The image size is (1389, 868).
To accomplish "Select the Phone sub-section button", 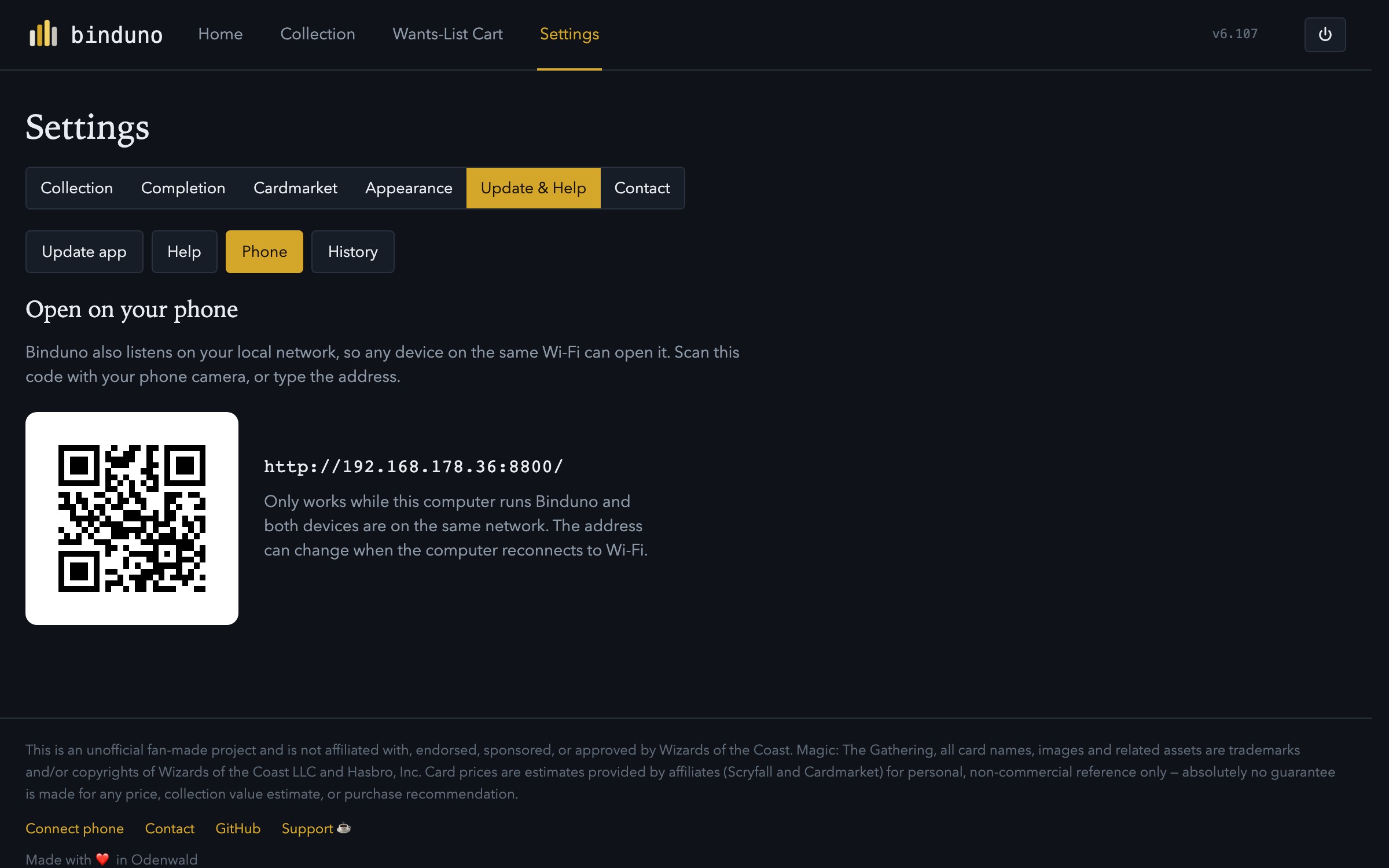I will [264, 252].
